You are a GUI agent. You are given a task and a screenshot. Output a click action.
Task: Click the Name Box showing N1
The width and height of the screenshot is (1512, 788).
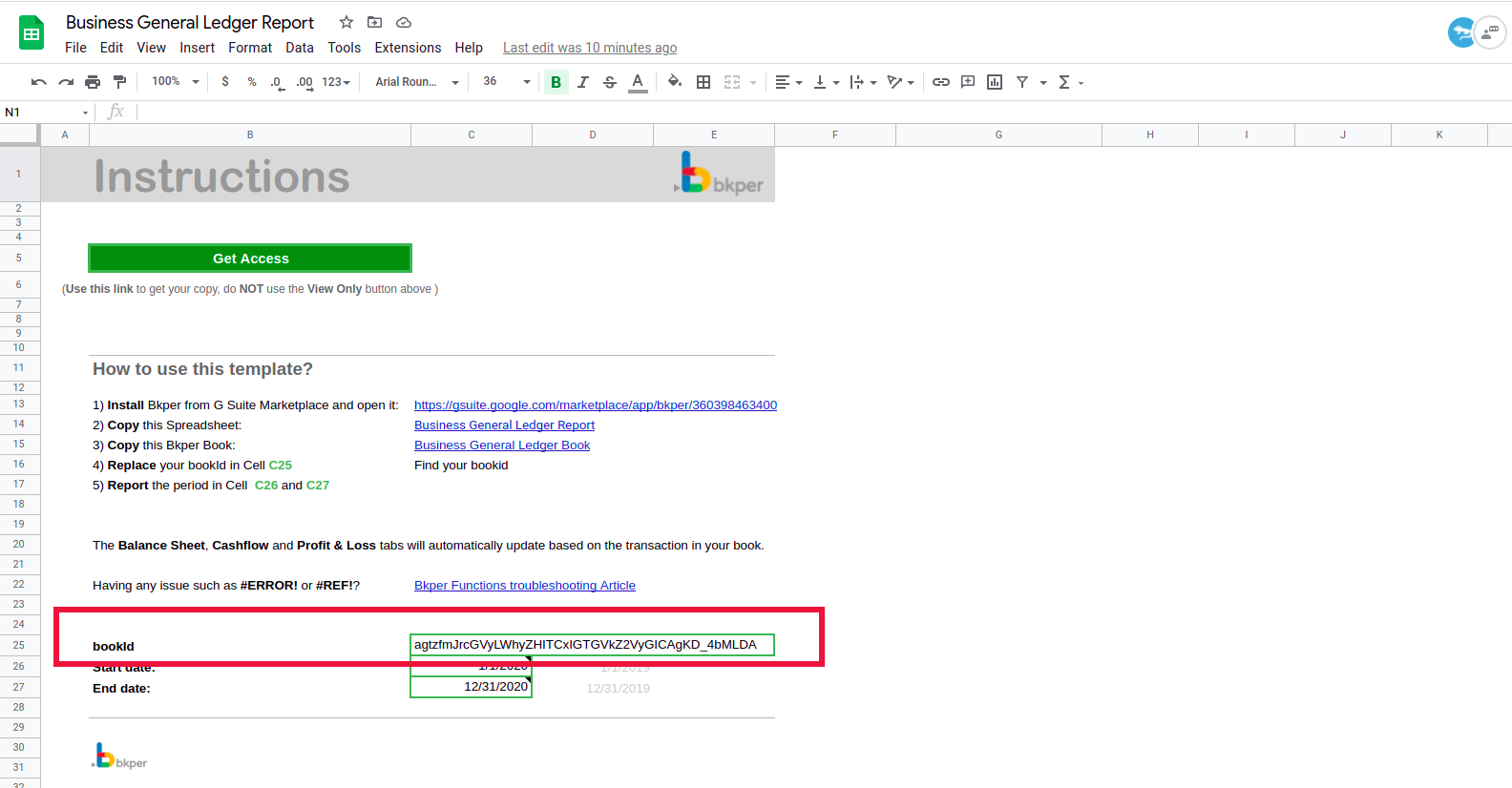pyautogui.click(x=46, y=113)
